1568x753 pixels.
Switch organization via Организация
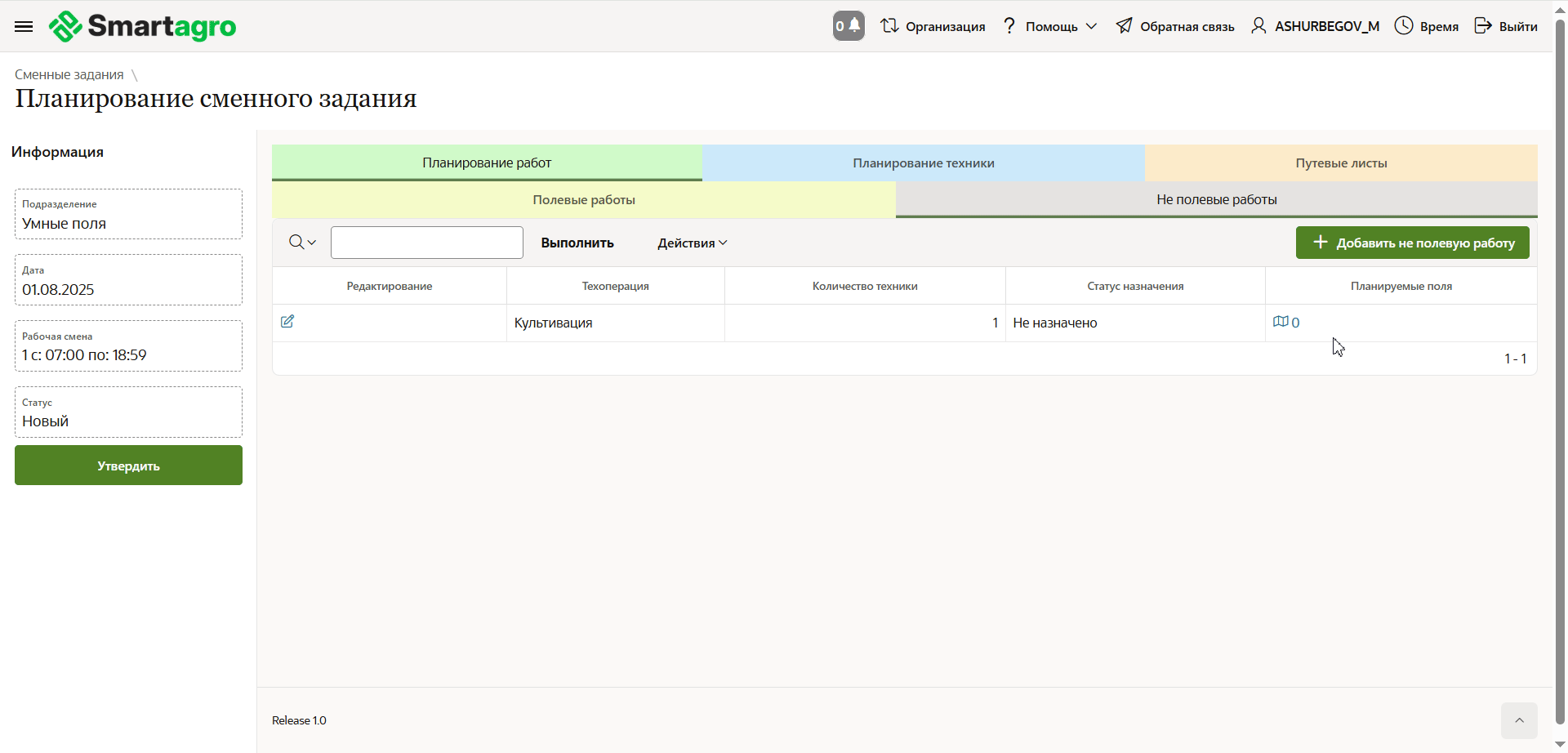click(x=933, y=26)
